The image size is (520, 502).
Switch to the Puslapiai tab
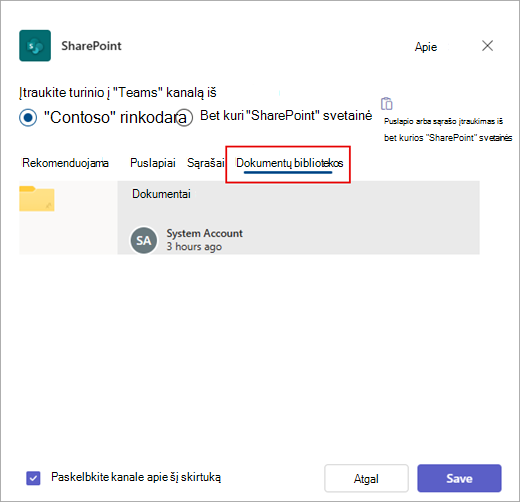click(x=153, y=163)
